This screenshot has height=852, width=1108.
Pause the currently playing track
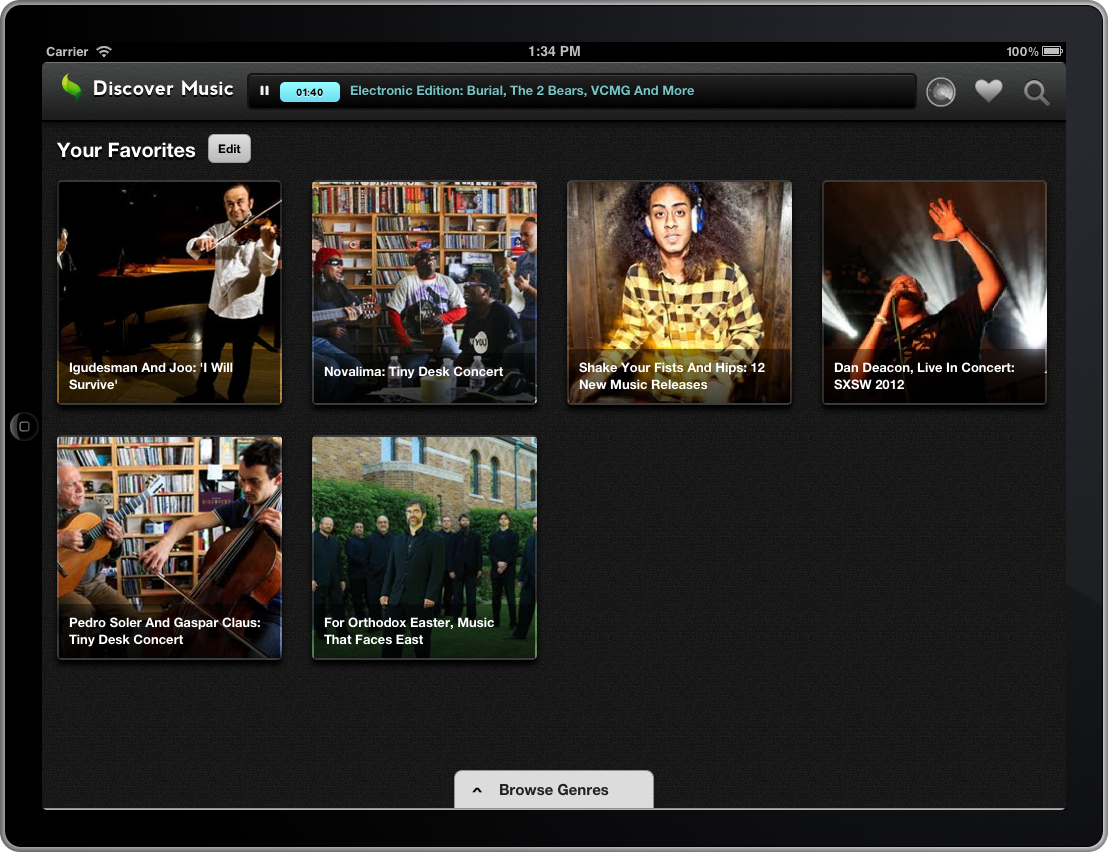point(264,91)
